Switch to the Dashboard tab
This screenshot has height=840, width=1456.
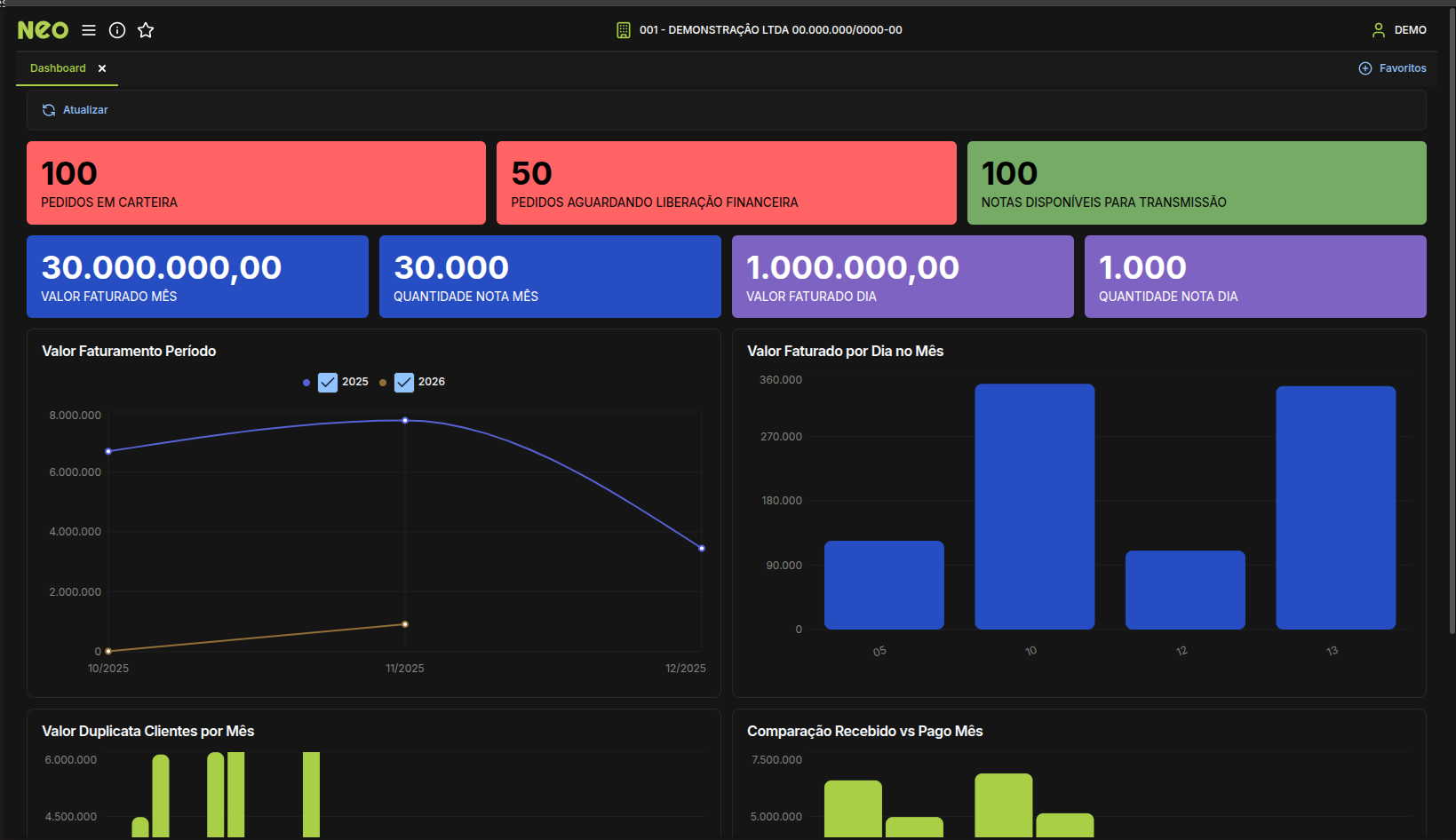click(58, 68)
